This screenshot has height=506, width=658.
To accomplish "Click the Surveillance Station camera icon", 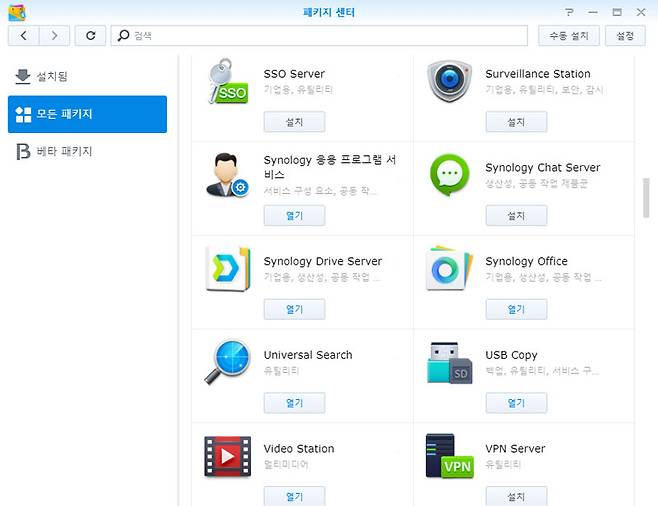I will [449, 81].
